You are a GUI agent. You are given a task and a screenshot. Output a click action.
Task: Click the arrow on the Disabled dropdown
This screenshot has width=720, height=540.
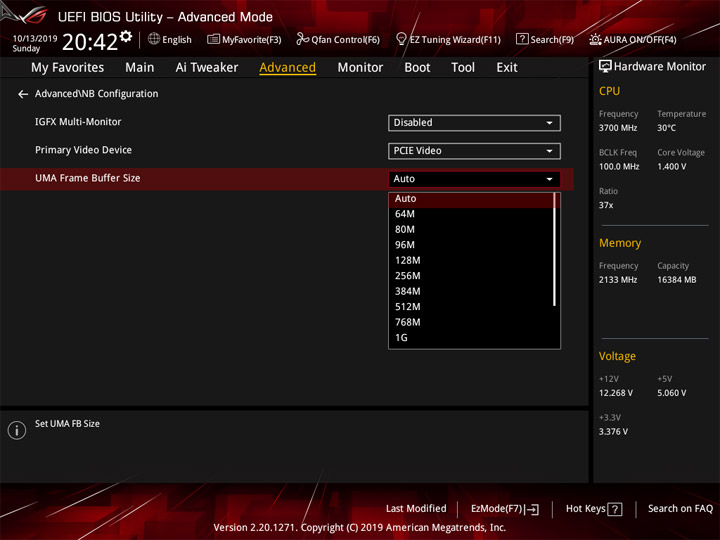point(549,123)
